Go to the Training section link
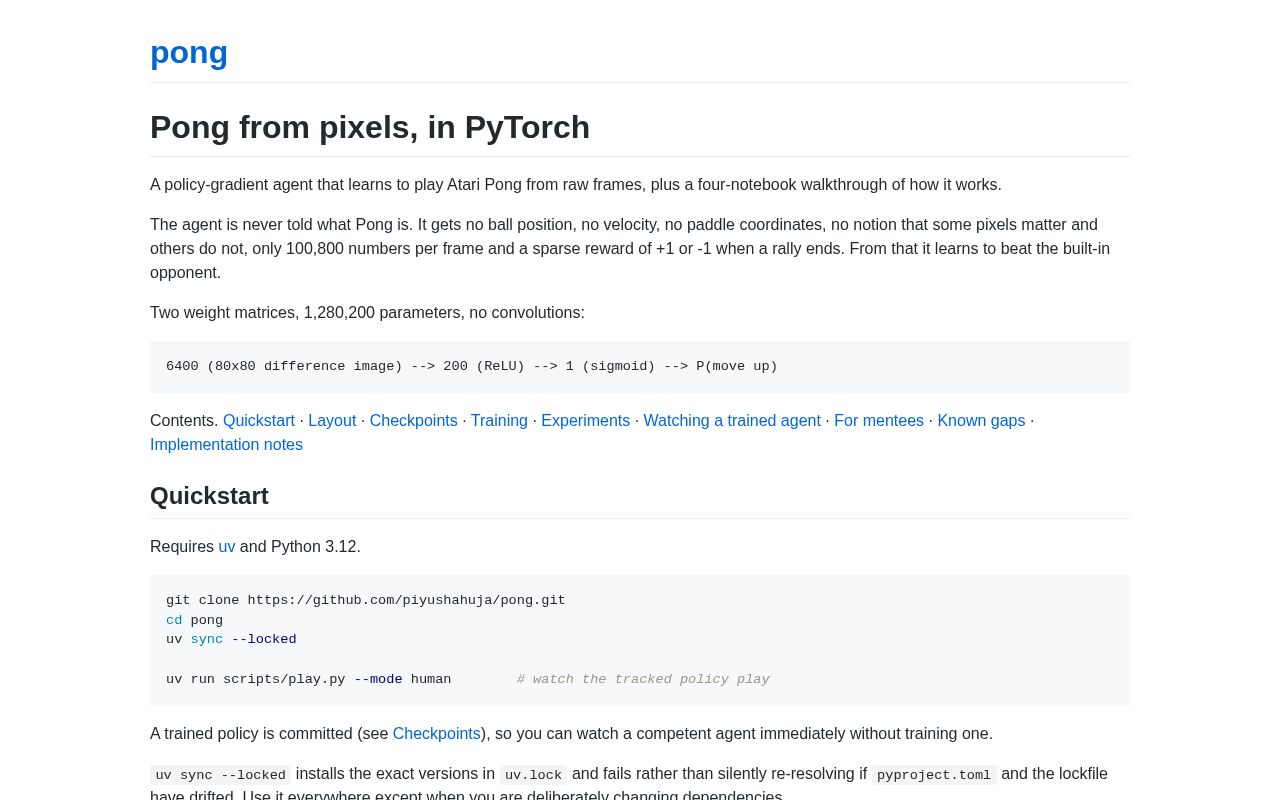Screen dimensions: 1280x800 [499, 421]
